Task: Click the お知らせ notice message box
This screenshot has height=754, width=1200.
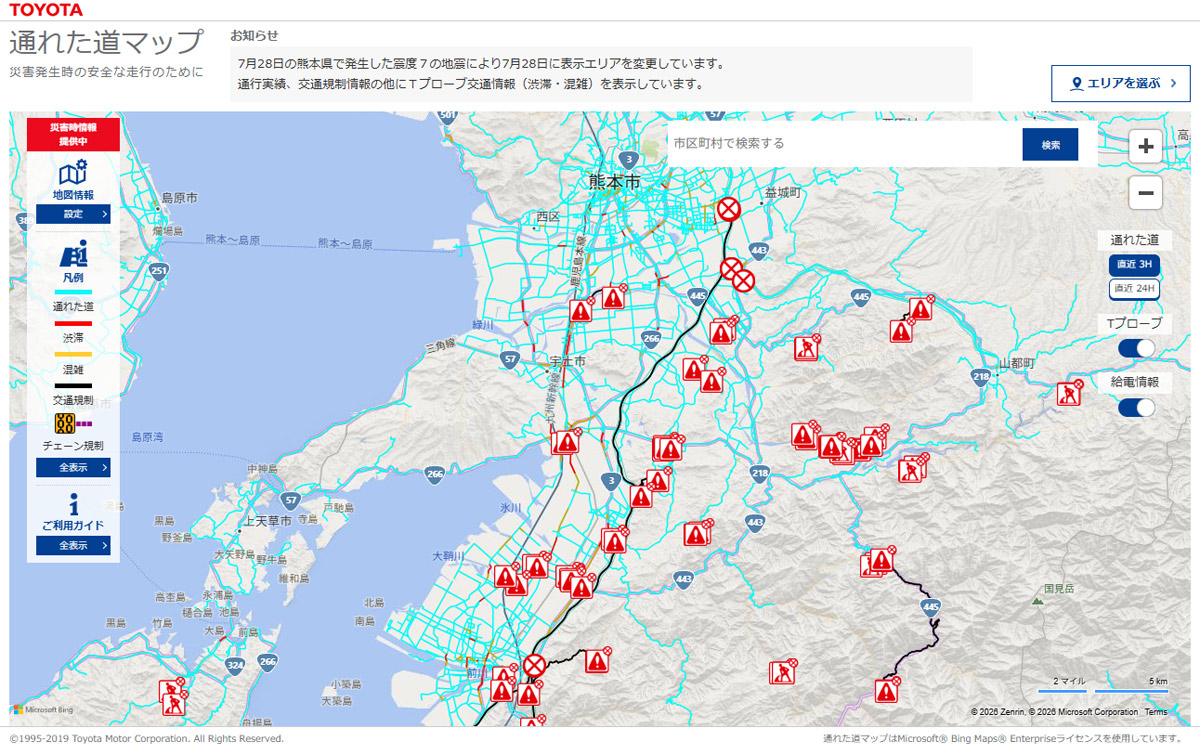Action: 601,74
